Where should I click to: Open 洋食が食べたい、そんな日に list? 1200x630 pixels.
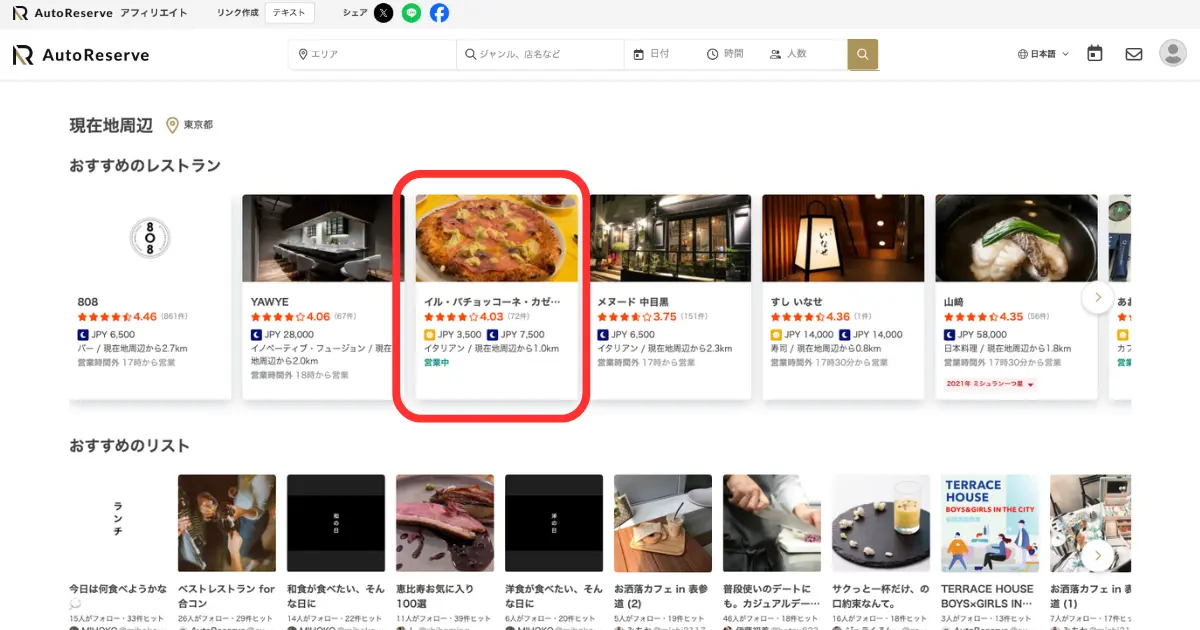click(554, 523)
